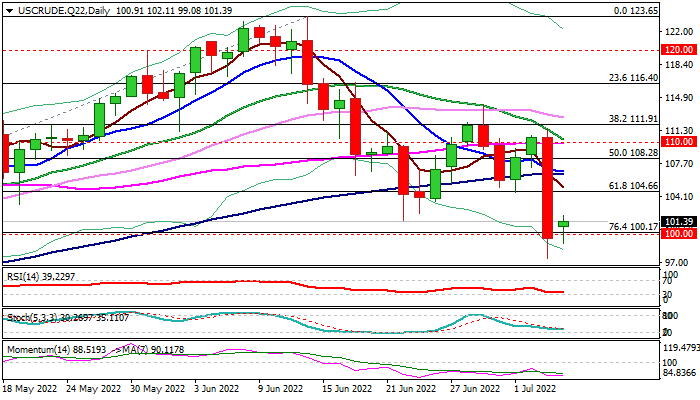
Task: Select the 0.0 123.65 Fibonacci level label
Action: tap(634, 9)
